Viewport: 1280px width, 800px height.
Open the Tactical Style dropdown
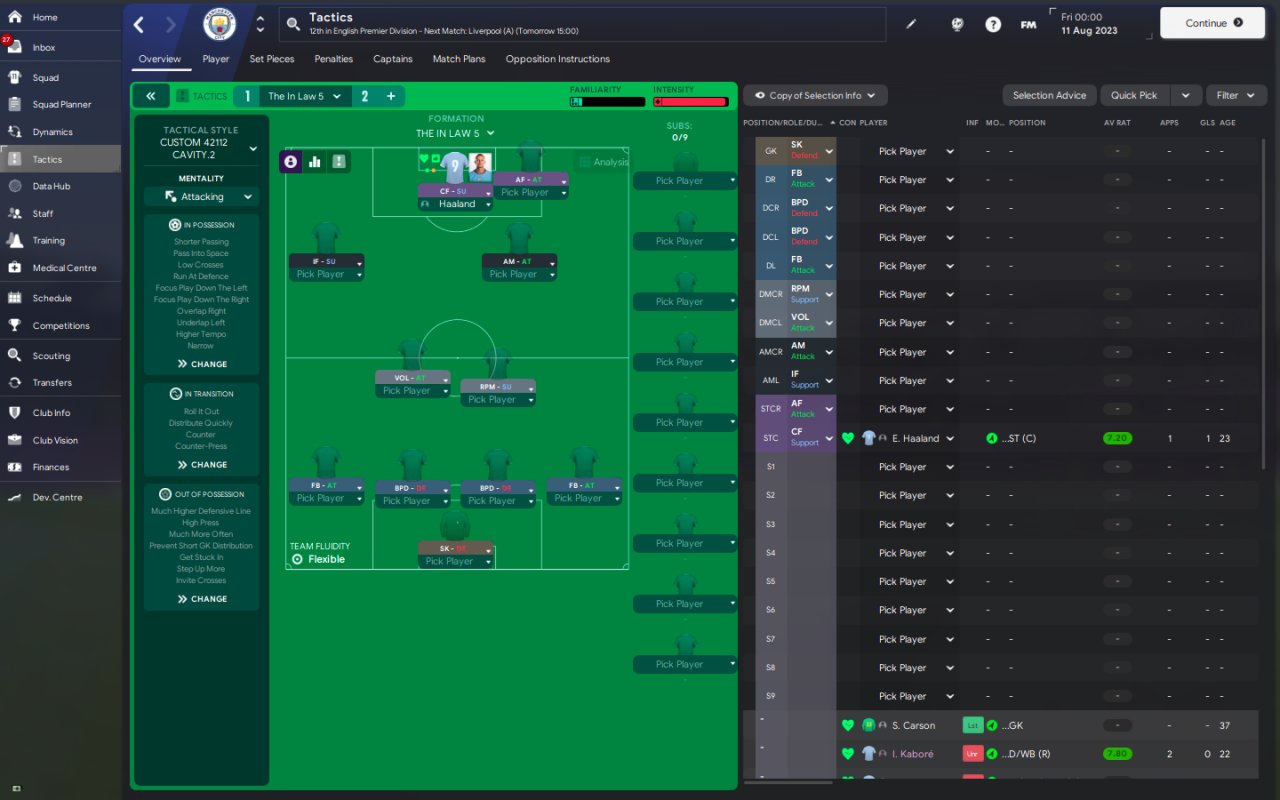tap(254, 149)
